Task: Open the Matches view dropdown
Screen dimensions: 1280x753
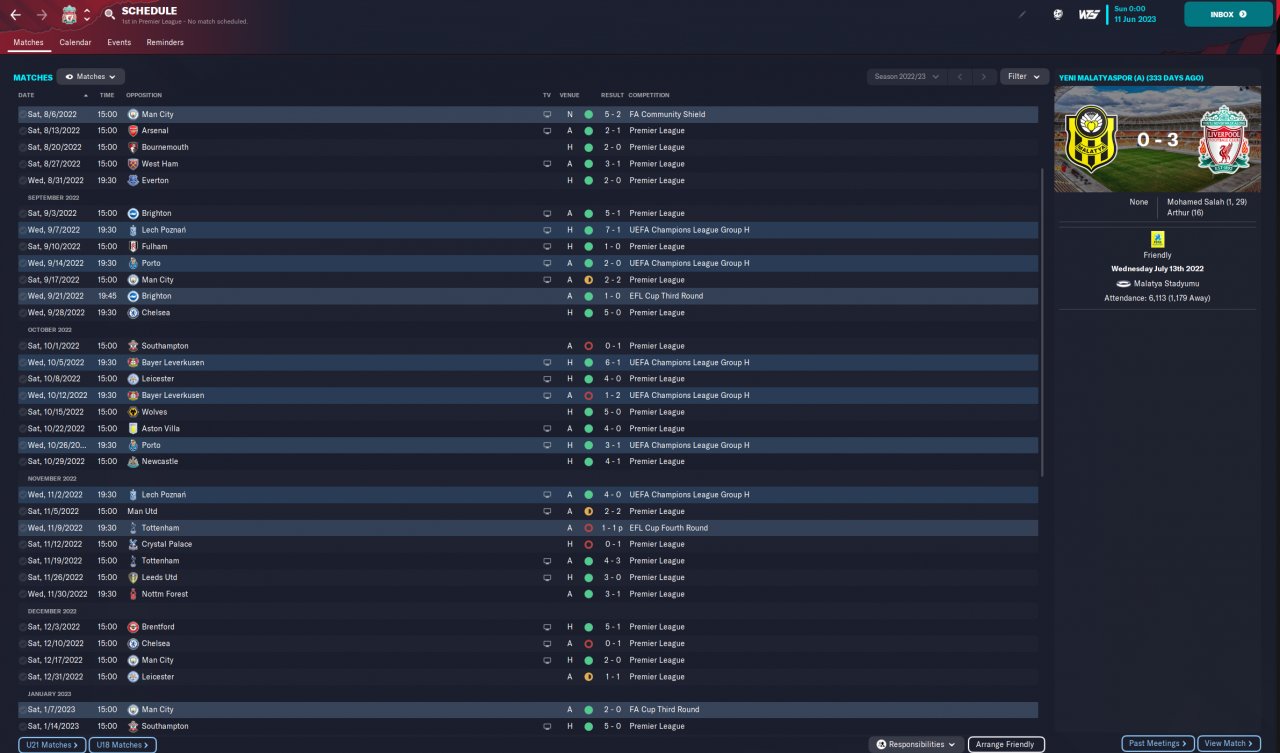Action: click(x=91, y=77)
